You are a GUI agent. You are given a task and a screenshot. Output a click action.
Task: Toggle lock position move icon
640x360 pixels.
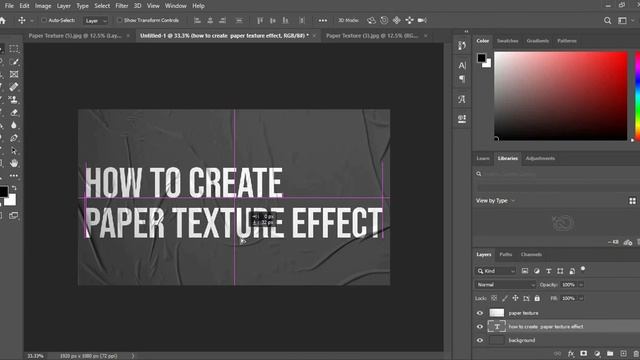516,298
